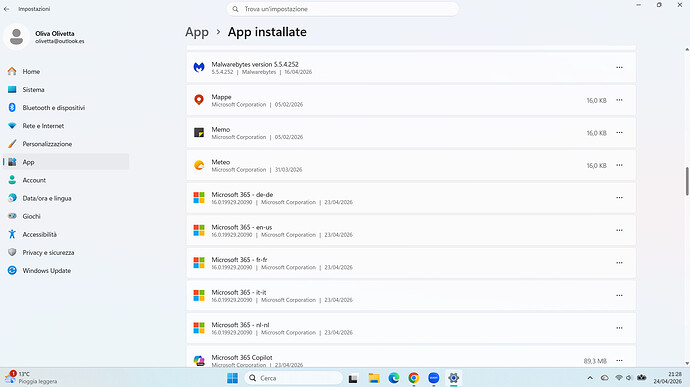The height and width of the screenshot is (387, 690).
Task: Open Personalizzazione settings
Action: (66, 144)
